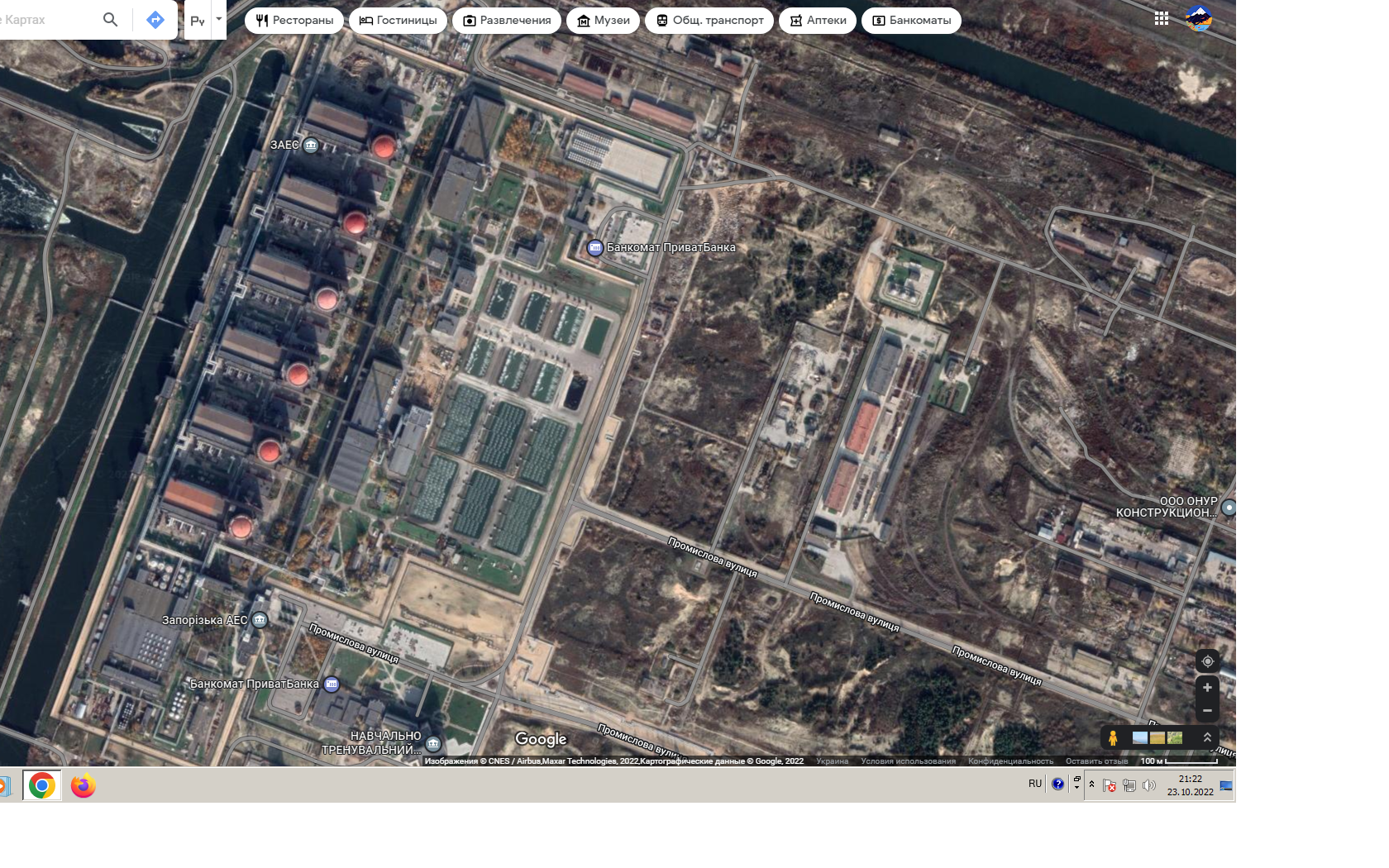Filter by Рестораны category

tap(294, 20)
